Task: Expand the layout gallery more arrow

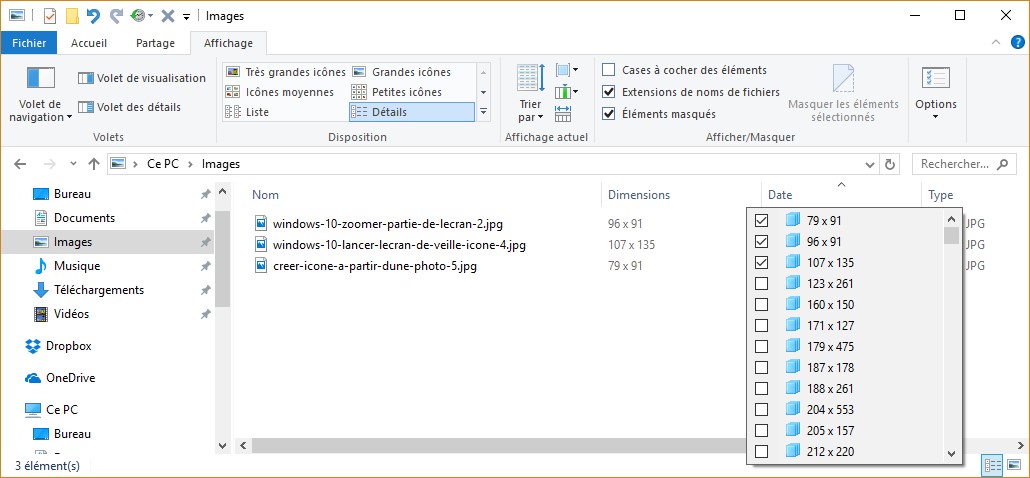Action: coord(483,112)
